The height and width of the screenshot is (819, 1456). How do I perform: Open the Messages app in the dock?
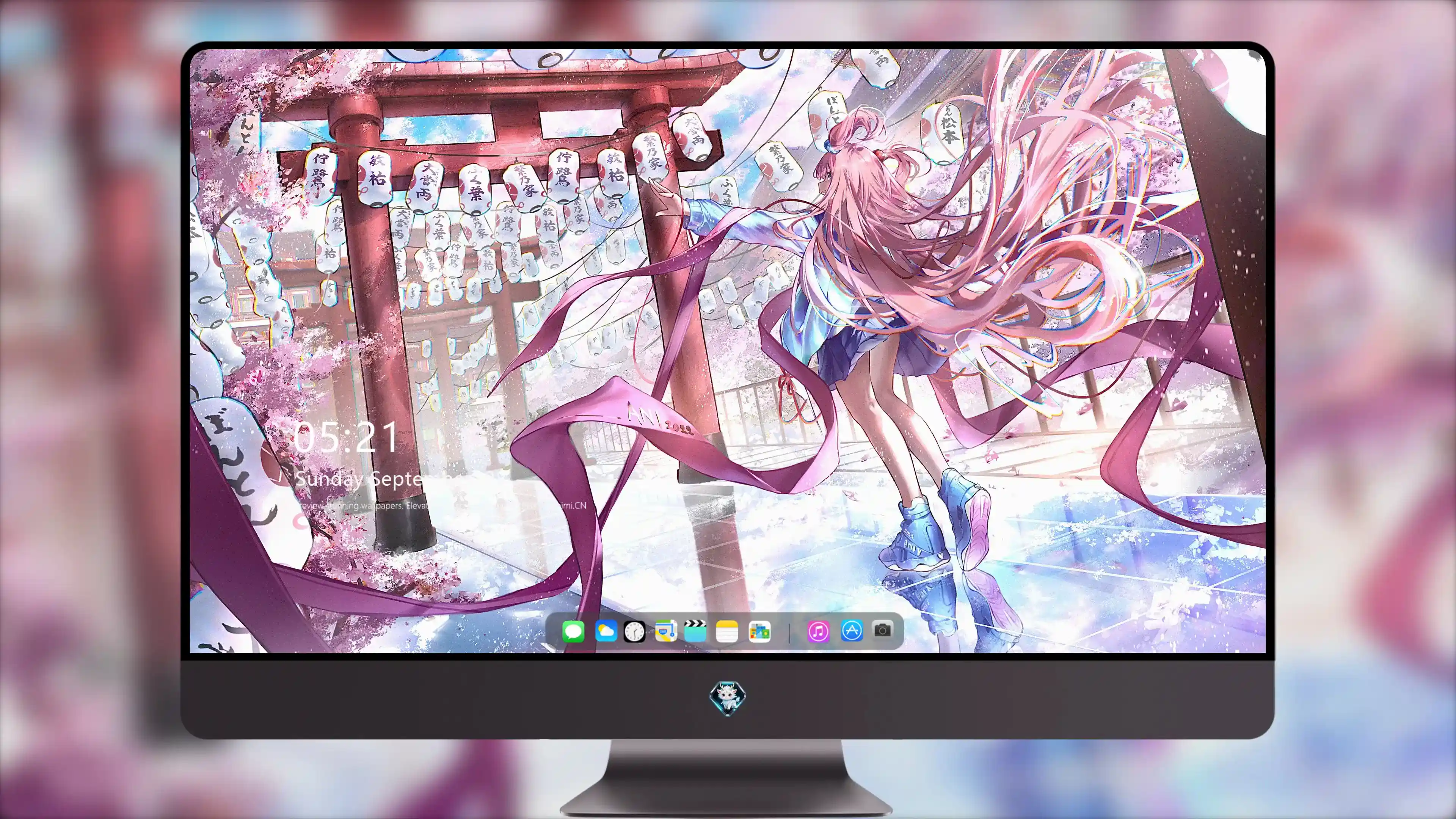click(x=573, y=631)
